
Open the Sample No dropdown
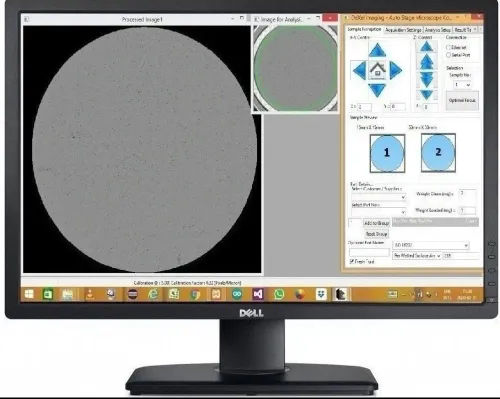click(x=463, y=85)
